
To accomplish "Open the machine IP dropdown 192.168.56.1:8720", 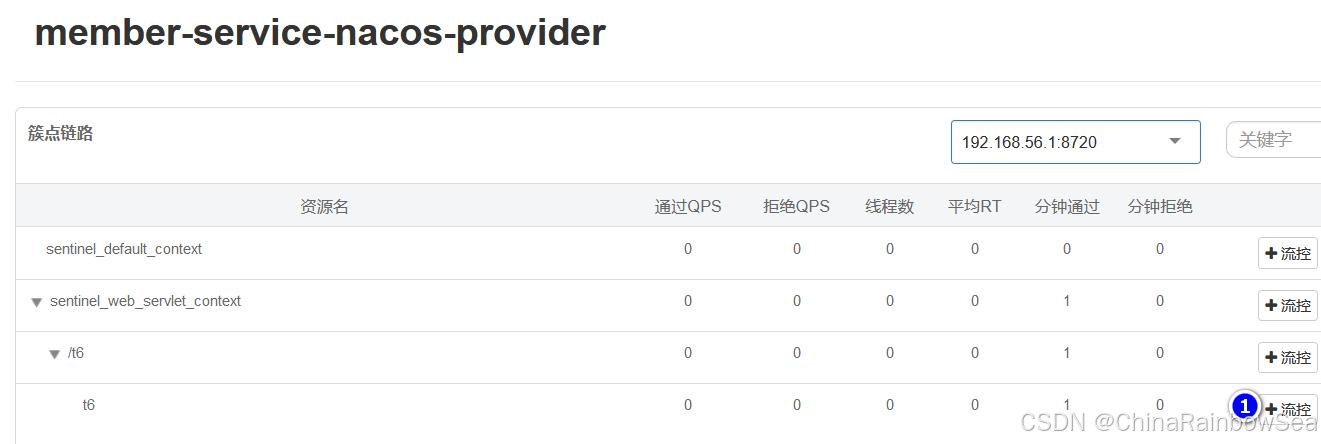I will coord(1075,142).
